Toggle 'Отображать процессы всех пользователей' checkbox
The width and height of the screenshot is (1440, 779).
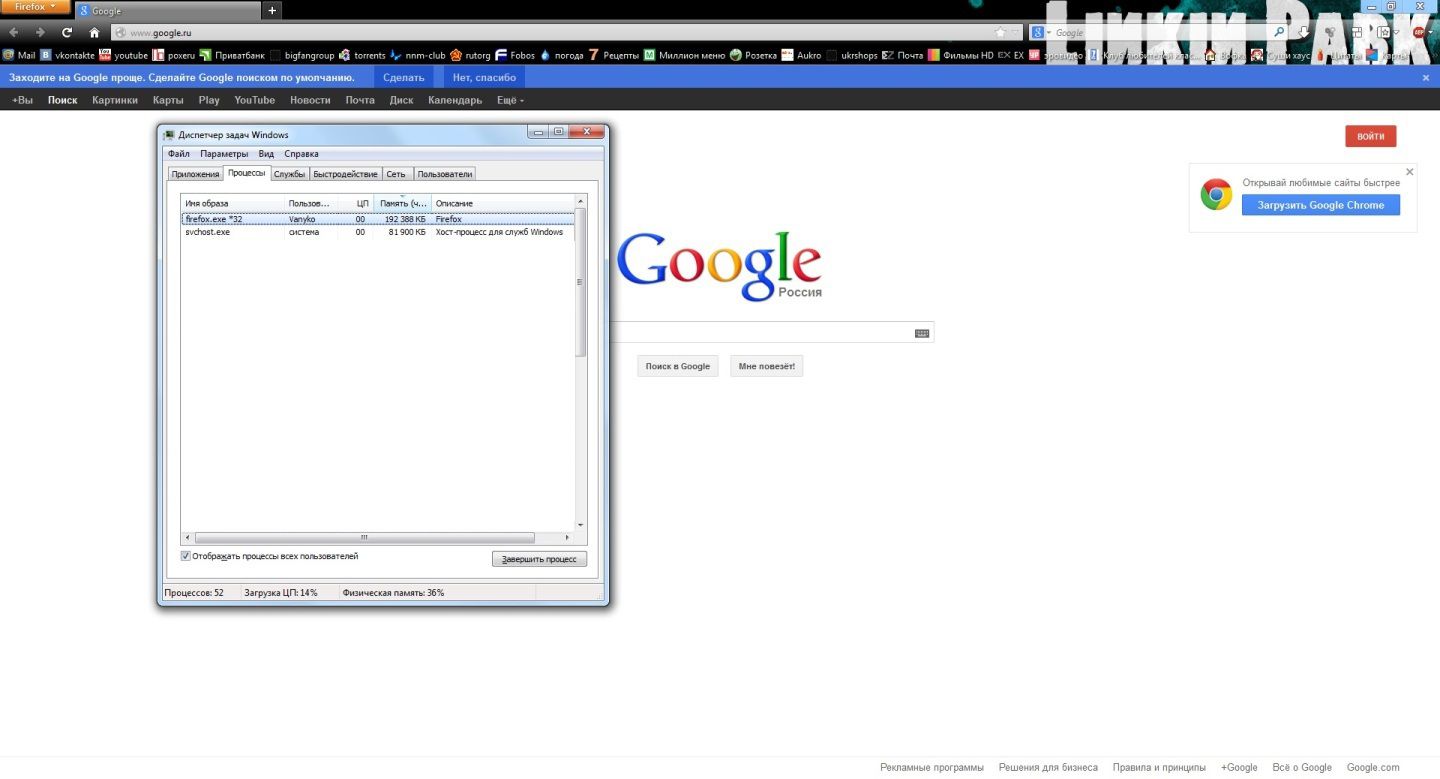(x=185, y=556)
